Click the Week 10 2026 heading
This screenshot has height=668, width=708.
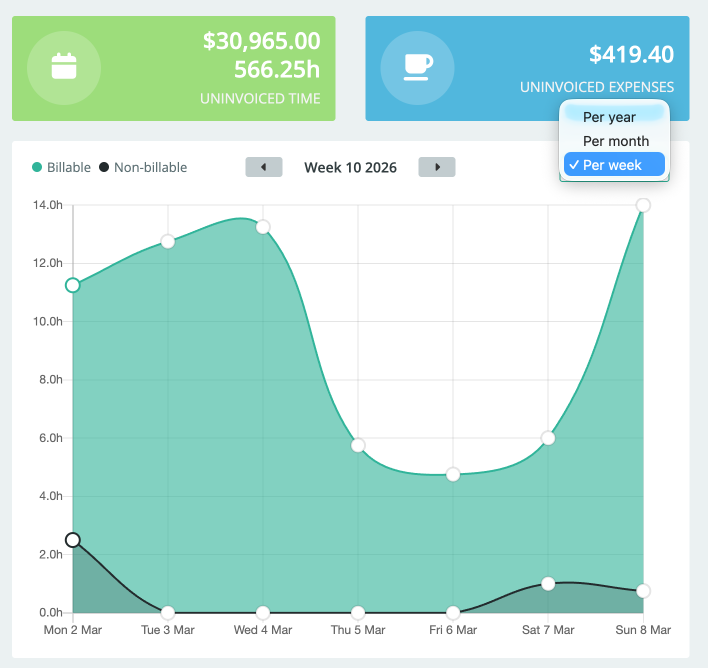tap(350, 168)
